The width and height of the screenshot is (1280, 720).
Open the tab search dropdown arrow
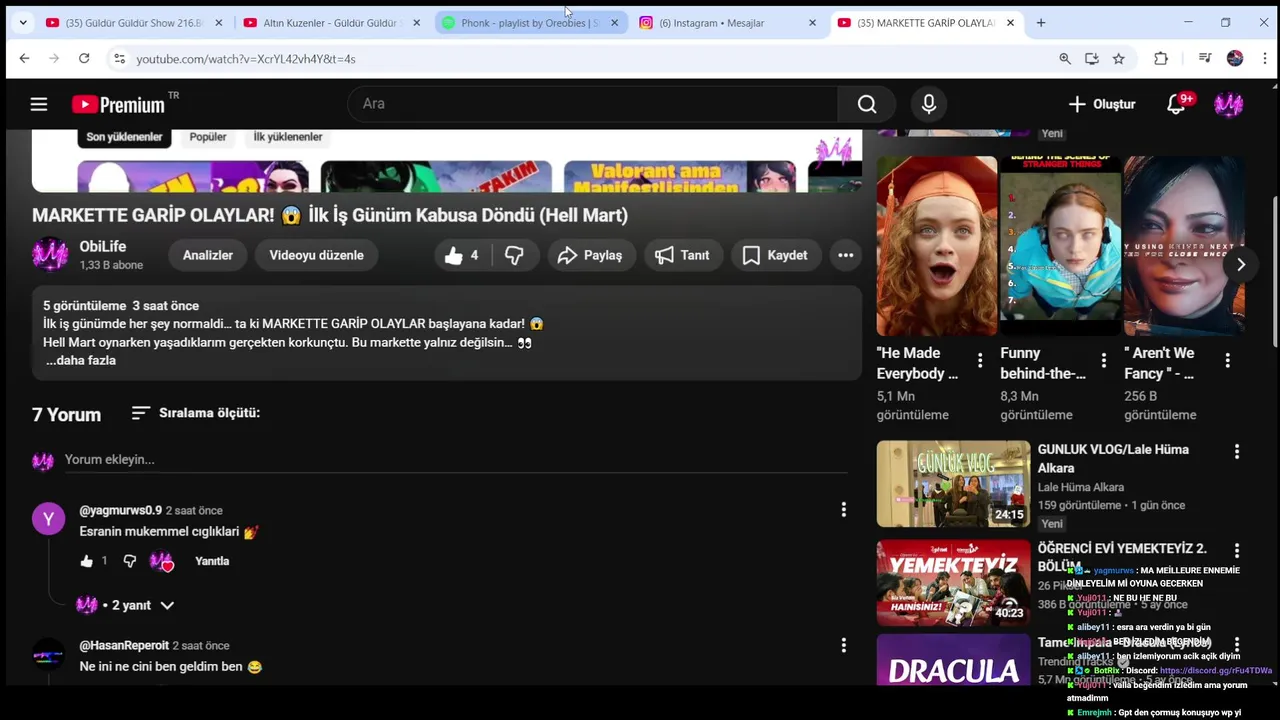pos(23,23)
